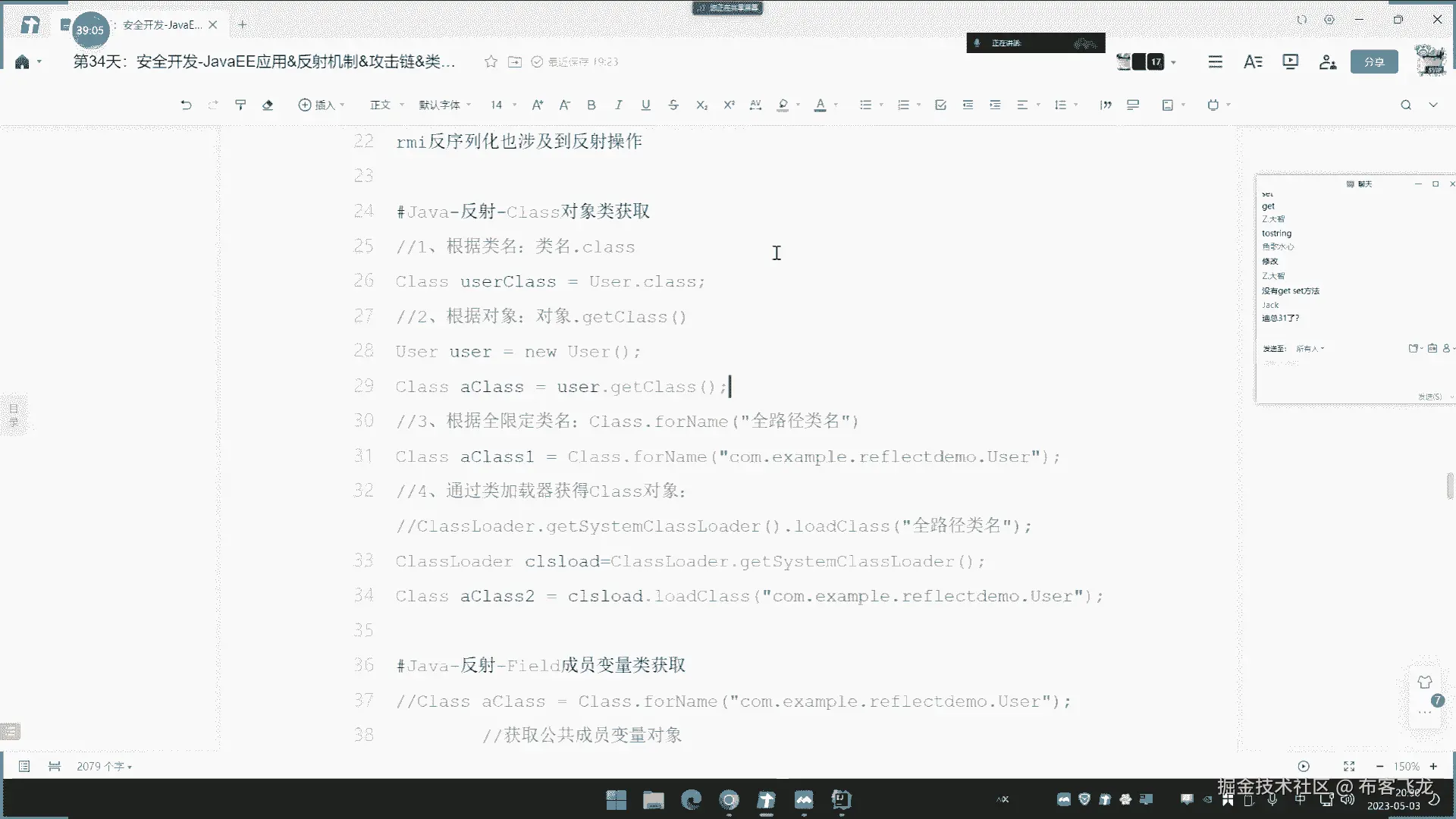
Task: Select the 安全开发-JavaE... document tab
Action: click(x=162, y=25)
